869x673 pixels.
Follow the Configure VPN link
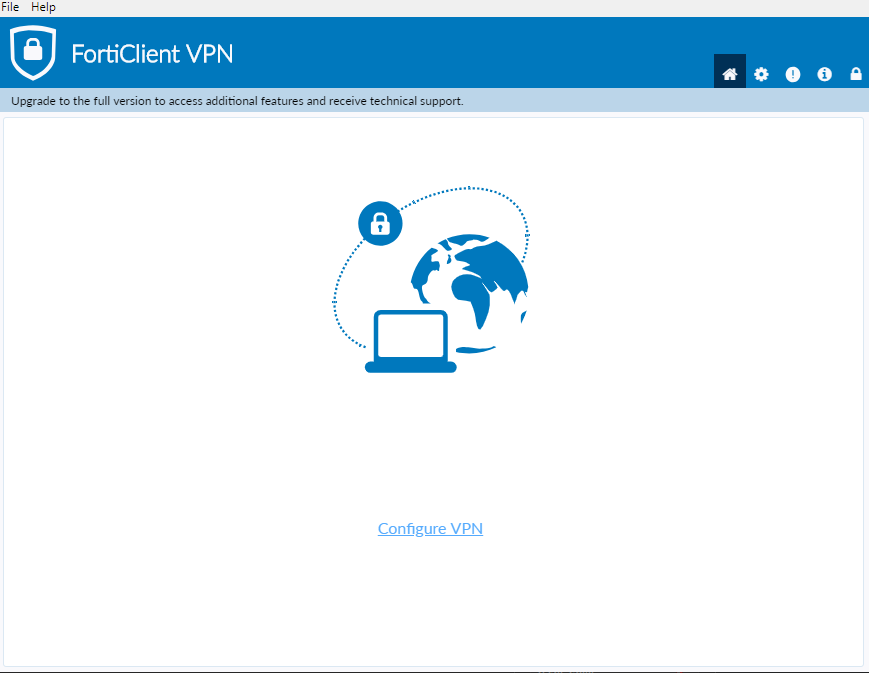pos(430,528)
